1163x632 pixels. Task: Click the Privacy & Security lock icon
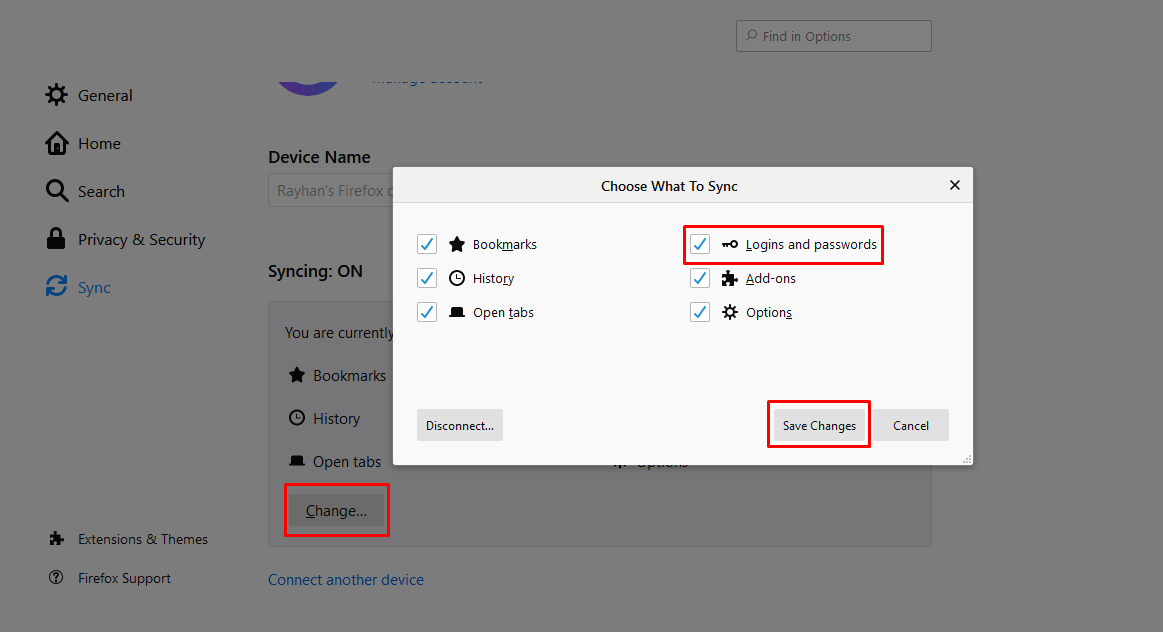57,239
